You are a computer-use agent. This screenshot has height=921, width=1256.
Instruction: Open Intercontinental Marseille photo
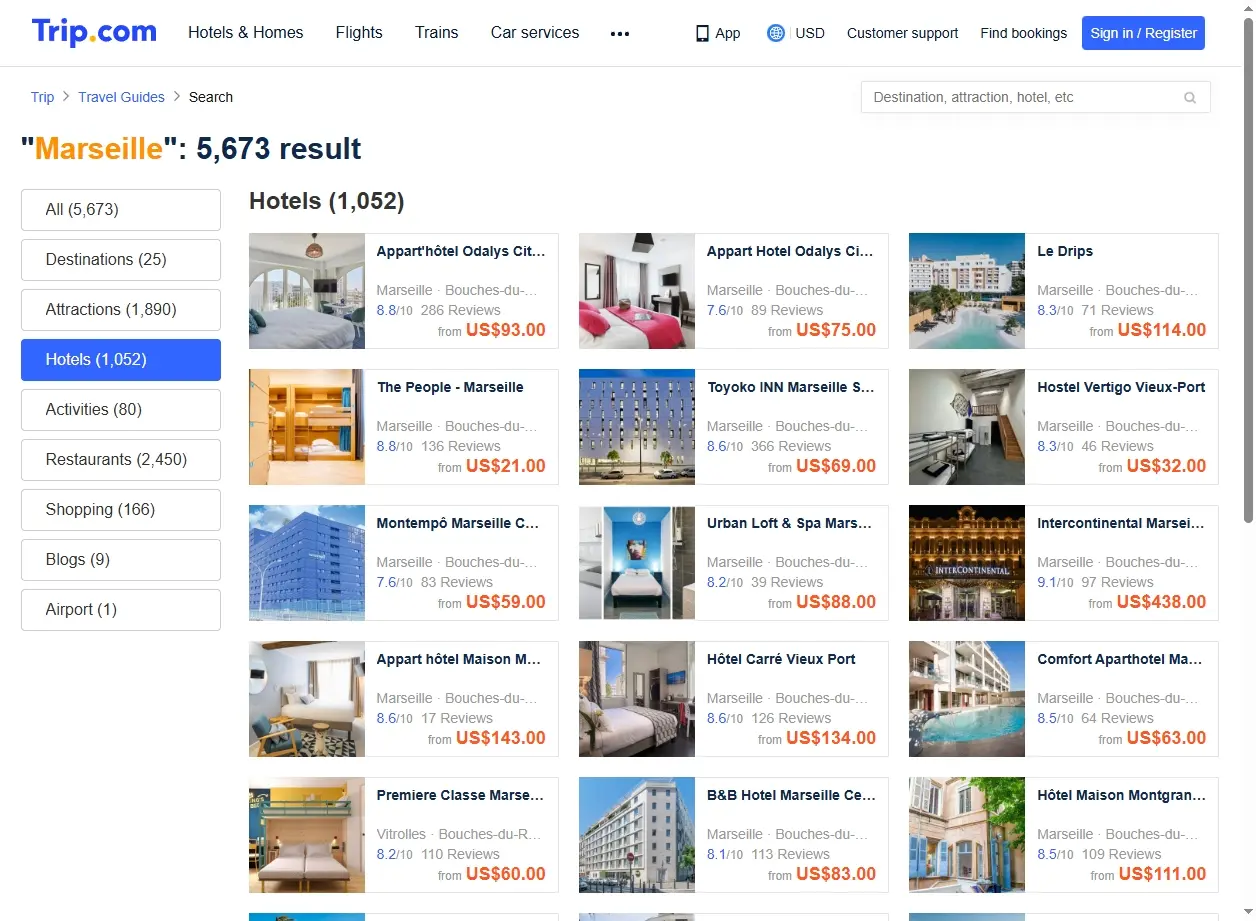point(967,563)
